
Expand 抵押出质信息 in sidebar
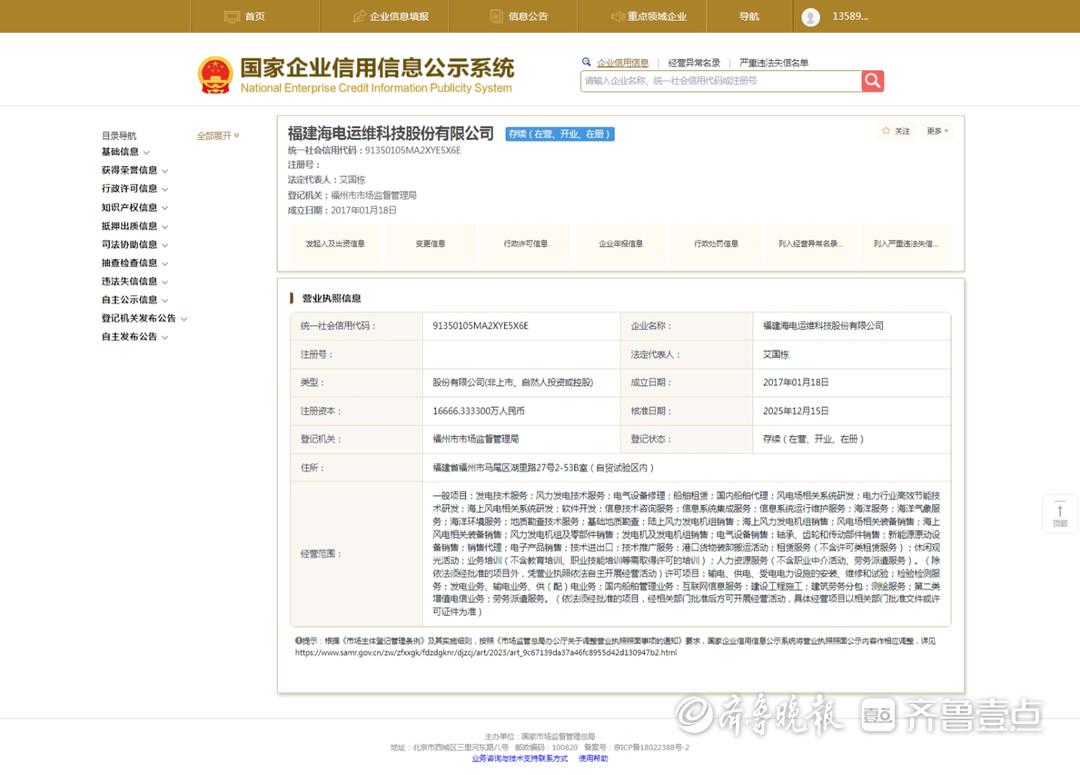click(x=134, y=226)
